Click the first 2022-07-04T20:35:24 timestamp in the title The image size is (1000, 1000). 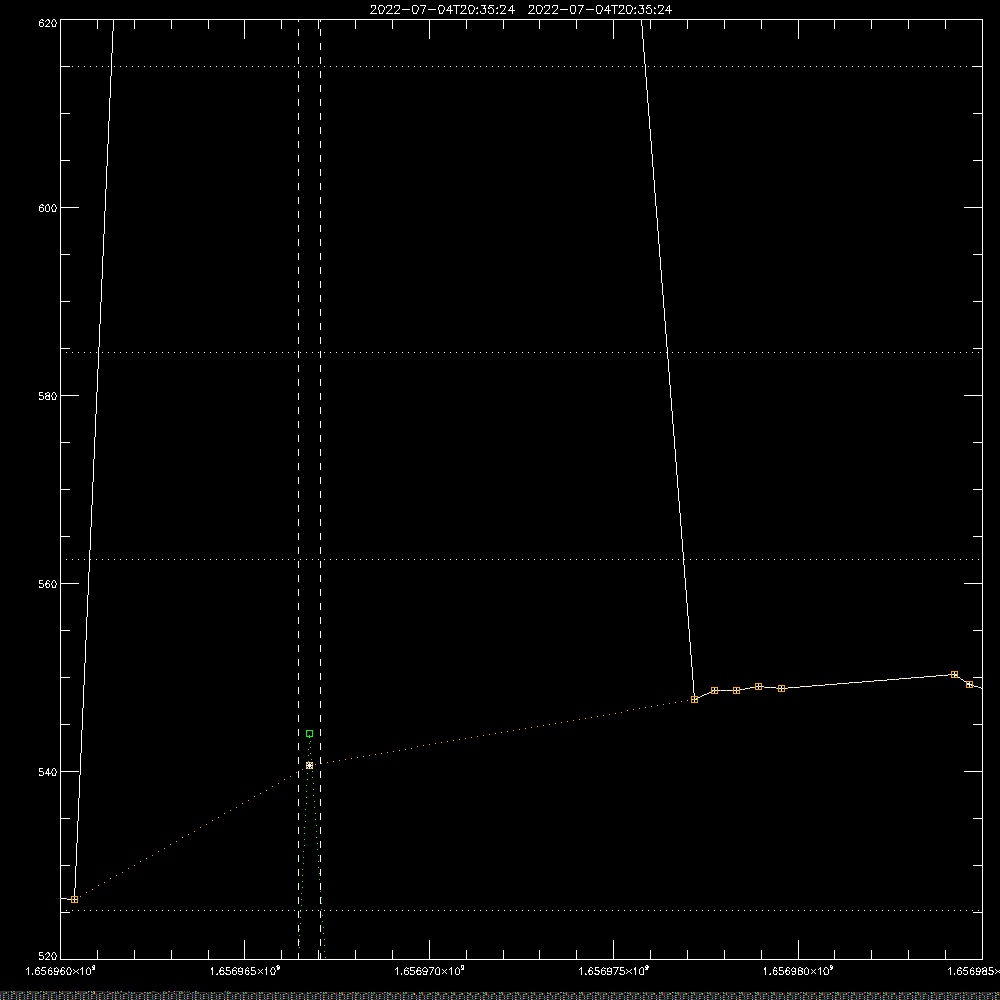[x=442, y=10]
